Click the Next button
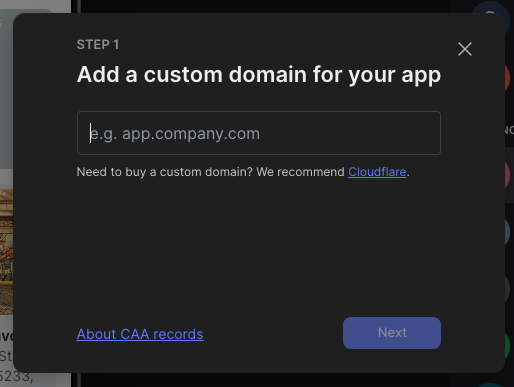The width and height of the screenshot is (514, 387). point(392,333)
